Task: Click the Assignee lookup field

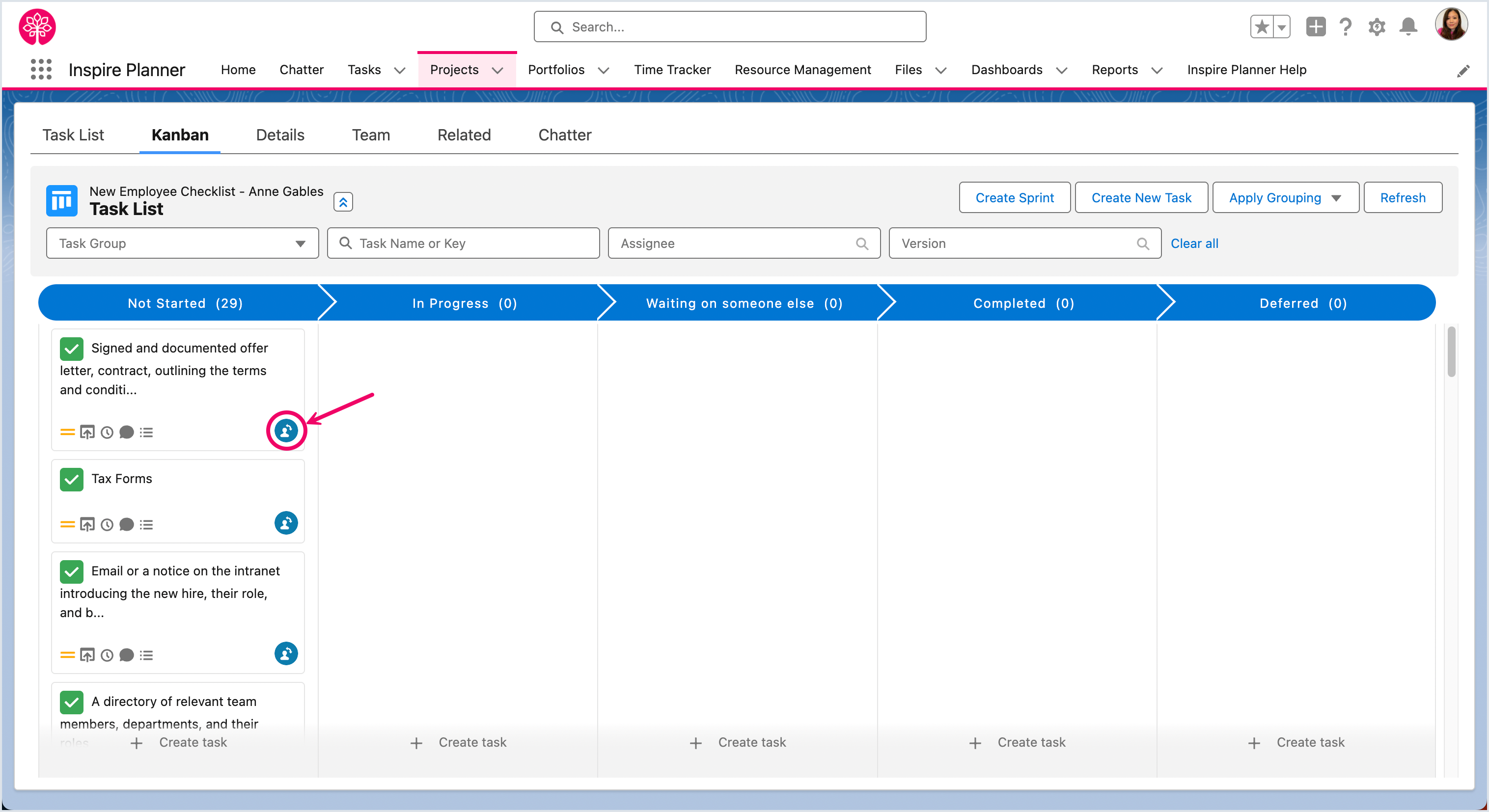Action: pyautogui.click(x=744, y=244)
